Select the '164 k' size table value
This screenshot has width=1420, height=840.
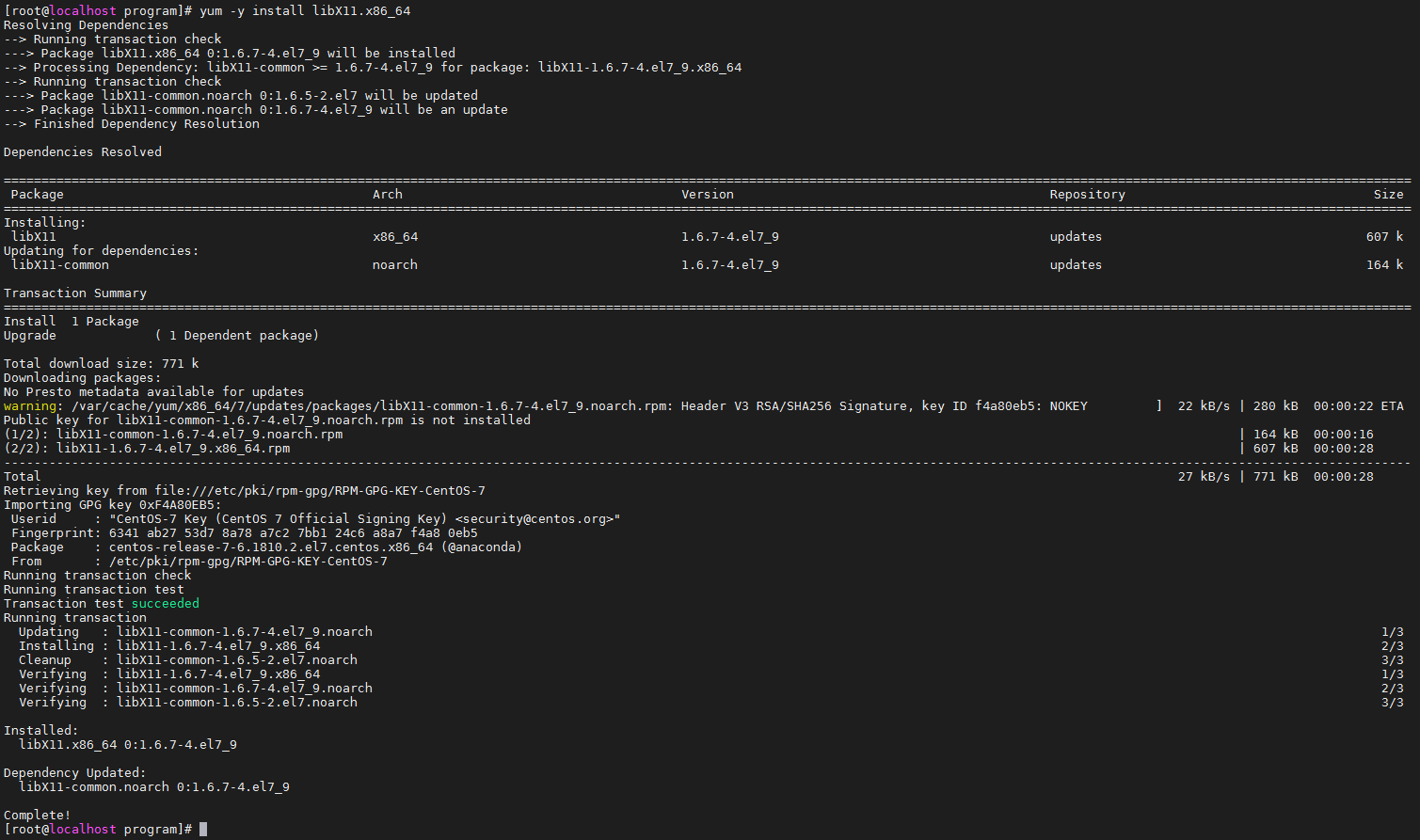(x=1384, y=265)
